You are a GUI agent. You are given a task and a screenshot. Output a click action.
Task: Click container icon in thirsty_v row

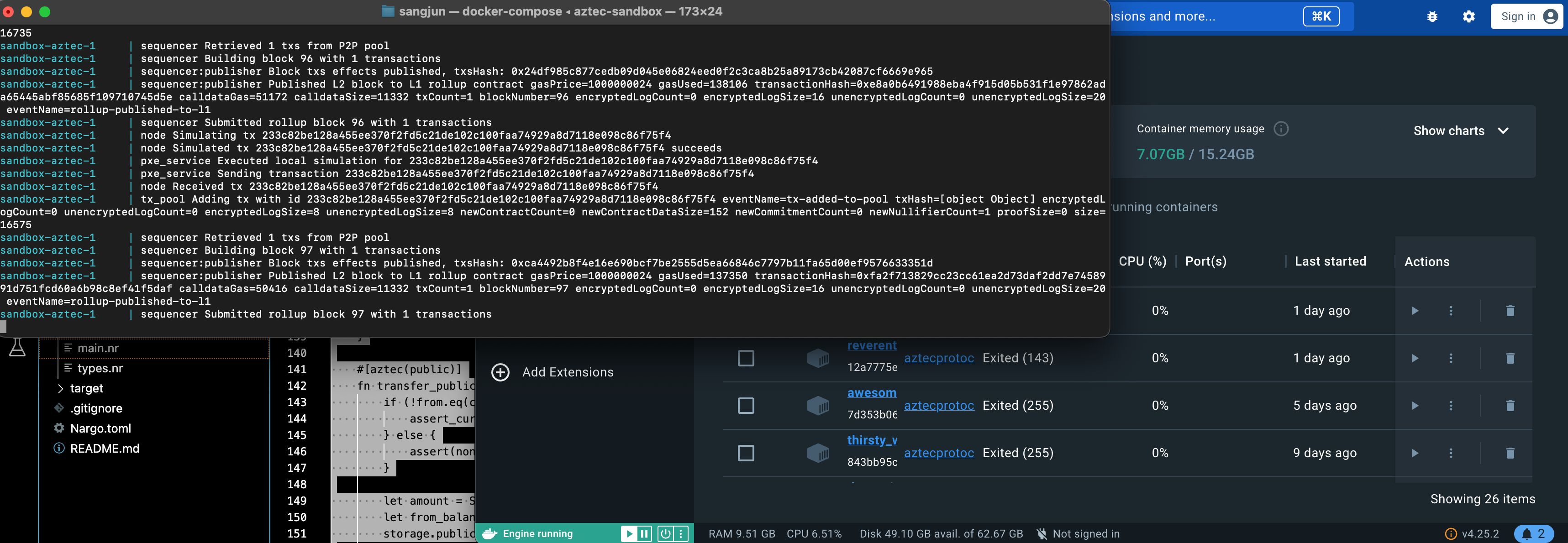point(818,453)
